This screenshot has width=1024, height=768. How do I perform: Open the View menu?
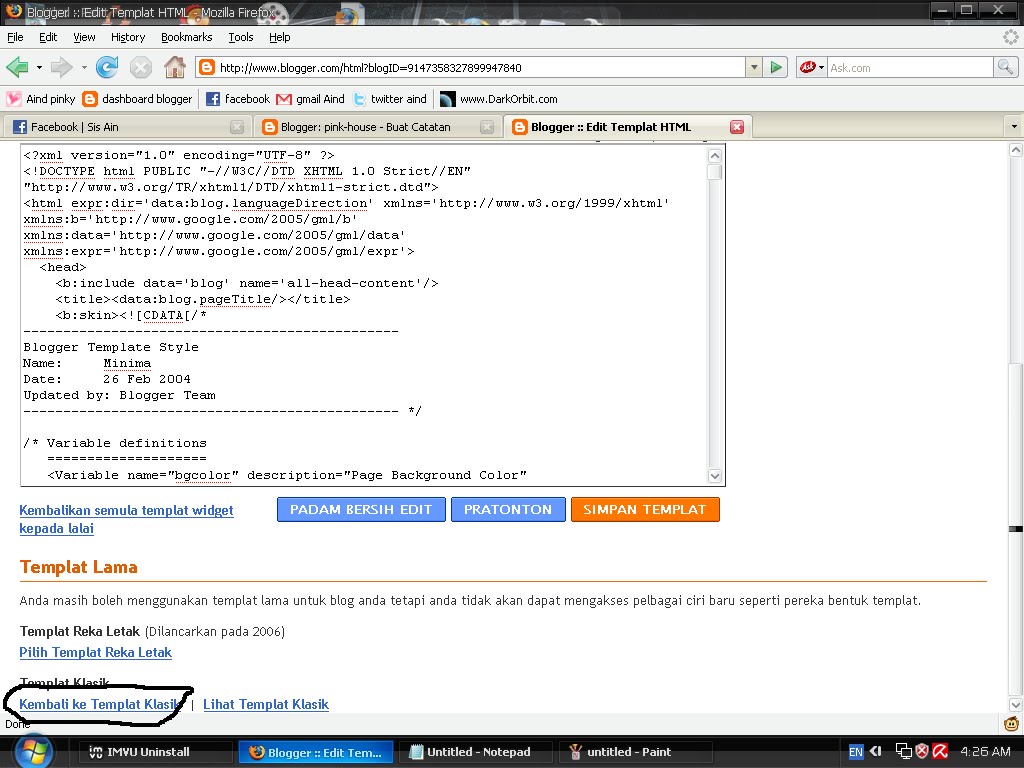coord(84,37)
